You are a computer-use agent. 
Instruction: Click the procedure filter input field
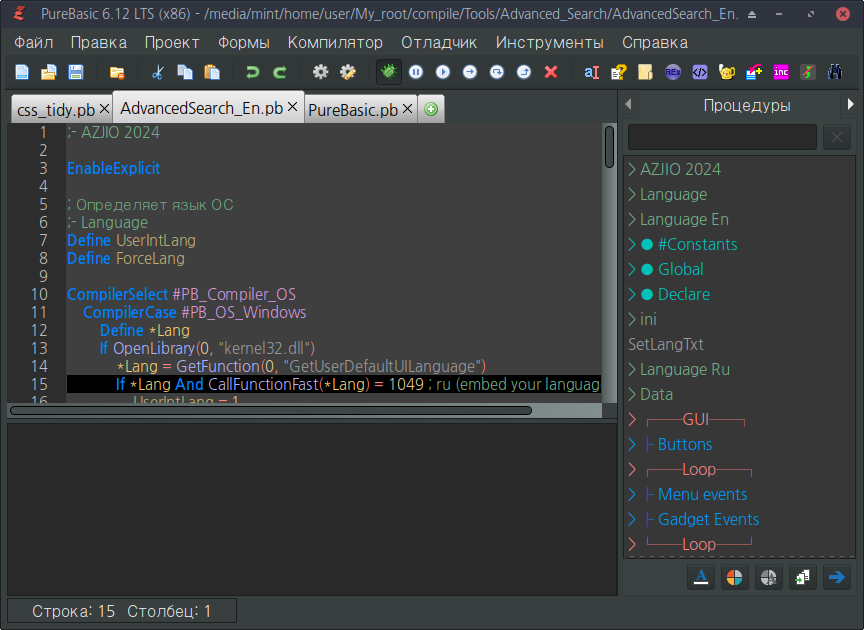coord(722,137)
